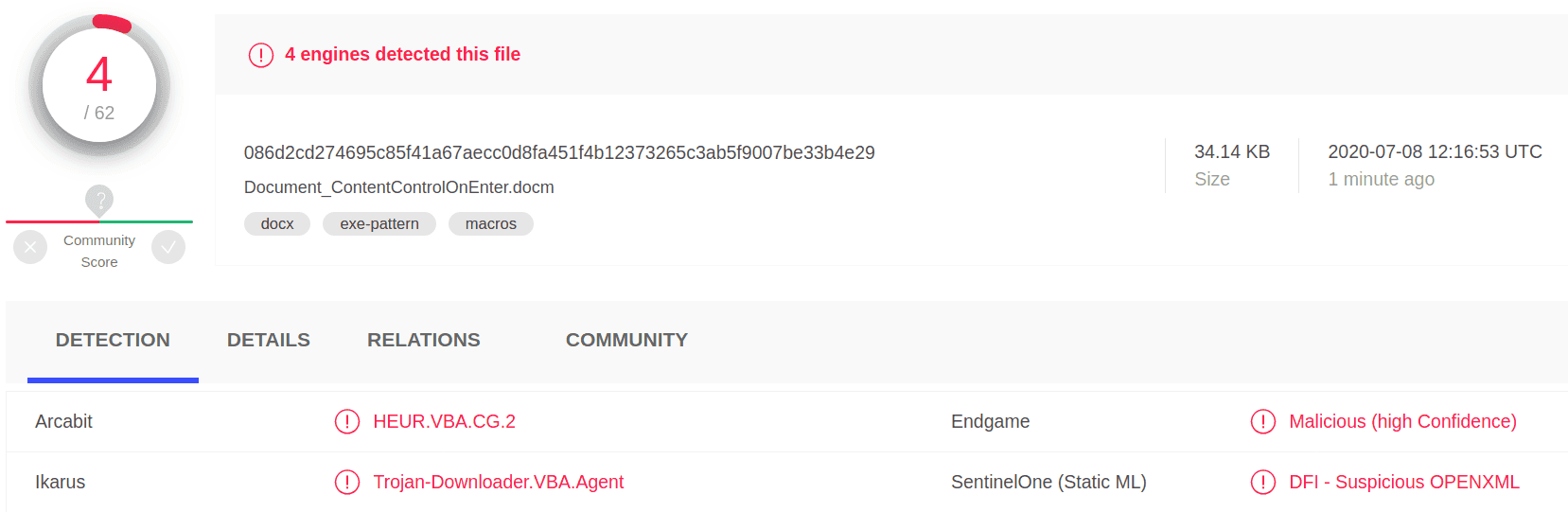Click the Trojan-Downloader.VBA.Agent detection label
Viewport: 1568px width, 512px height.
point(498,482)
